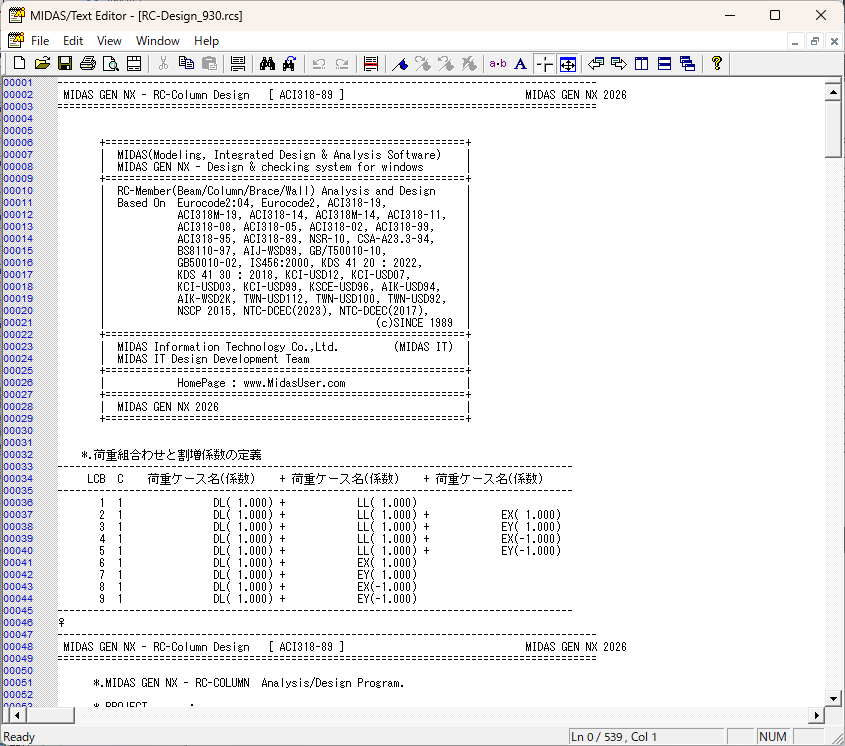The height and width of the screenshot is (746, 845).
Task: Cut selection with the scissors icon
Action: pyautogui.click(x=163, y=64)
